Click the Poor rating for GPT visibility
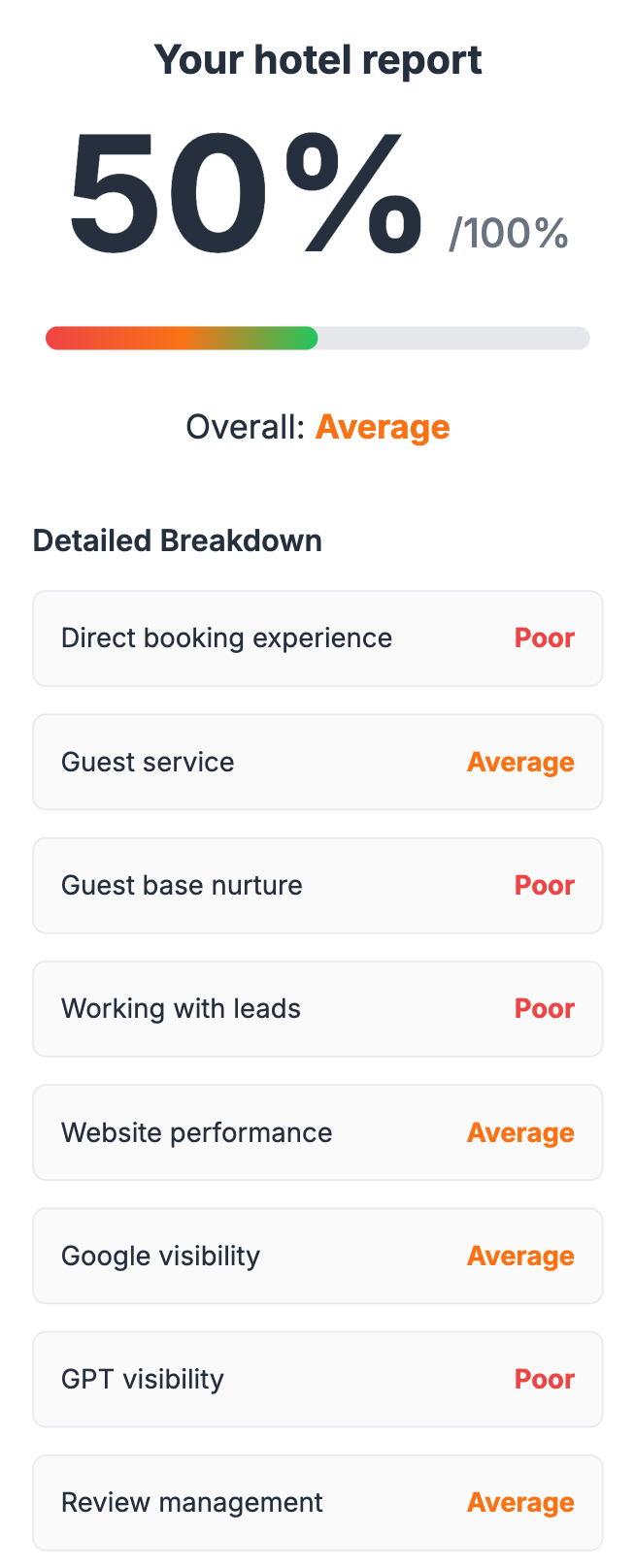635x1568 pixels. tap(544, 1379)
